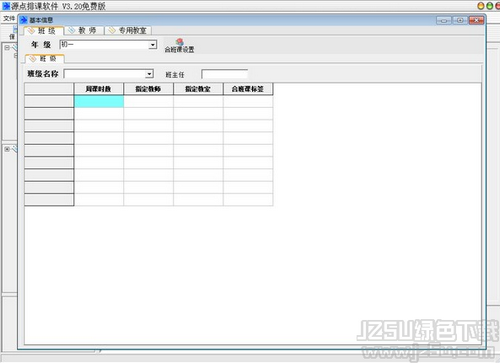Screen dimensions: 500x363
Task: Open the 合班课设置 settings icon
Action: coord(179,46)
